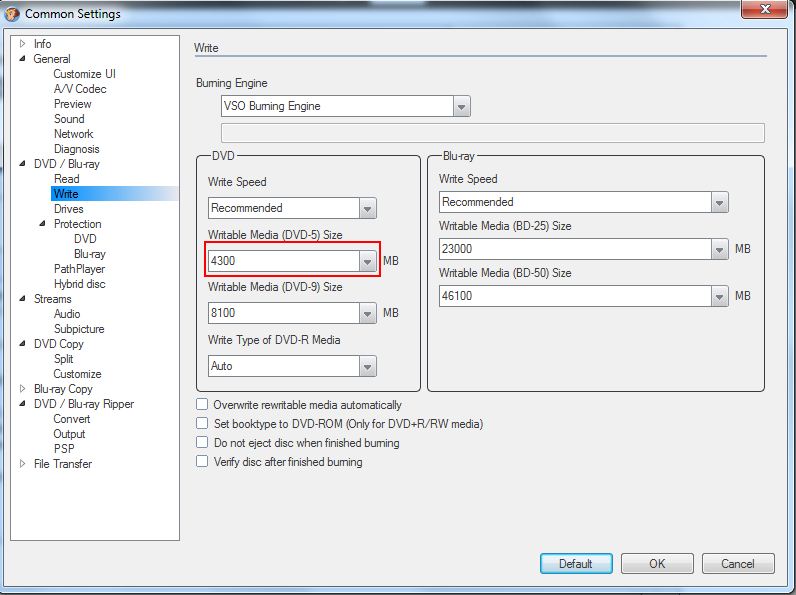Enable Overwrite rewritable media automatically
The image size is (796, 595).
click(x=202, y=404)
